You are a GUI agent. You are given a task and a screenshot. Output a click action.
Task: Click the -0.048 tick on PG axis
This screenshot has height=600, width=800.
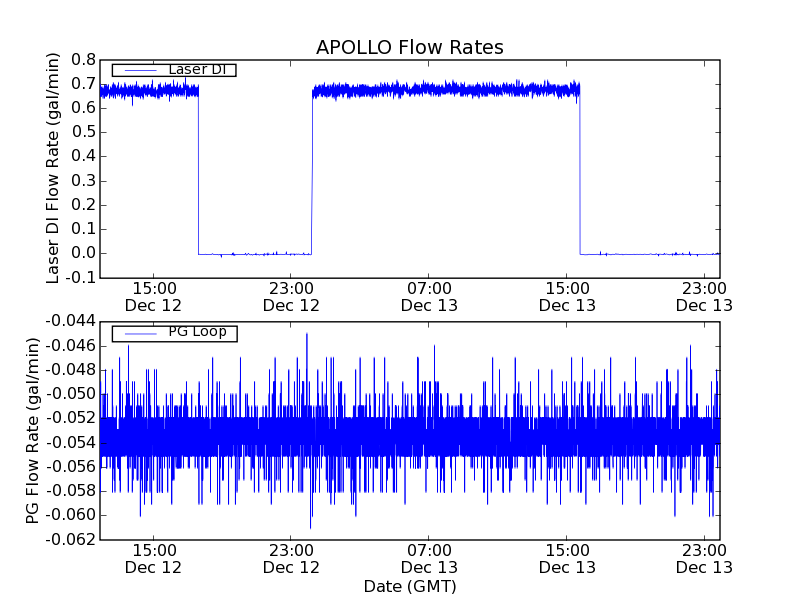tap(70, 370)
